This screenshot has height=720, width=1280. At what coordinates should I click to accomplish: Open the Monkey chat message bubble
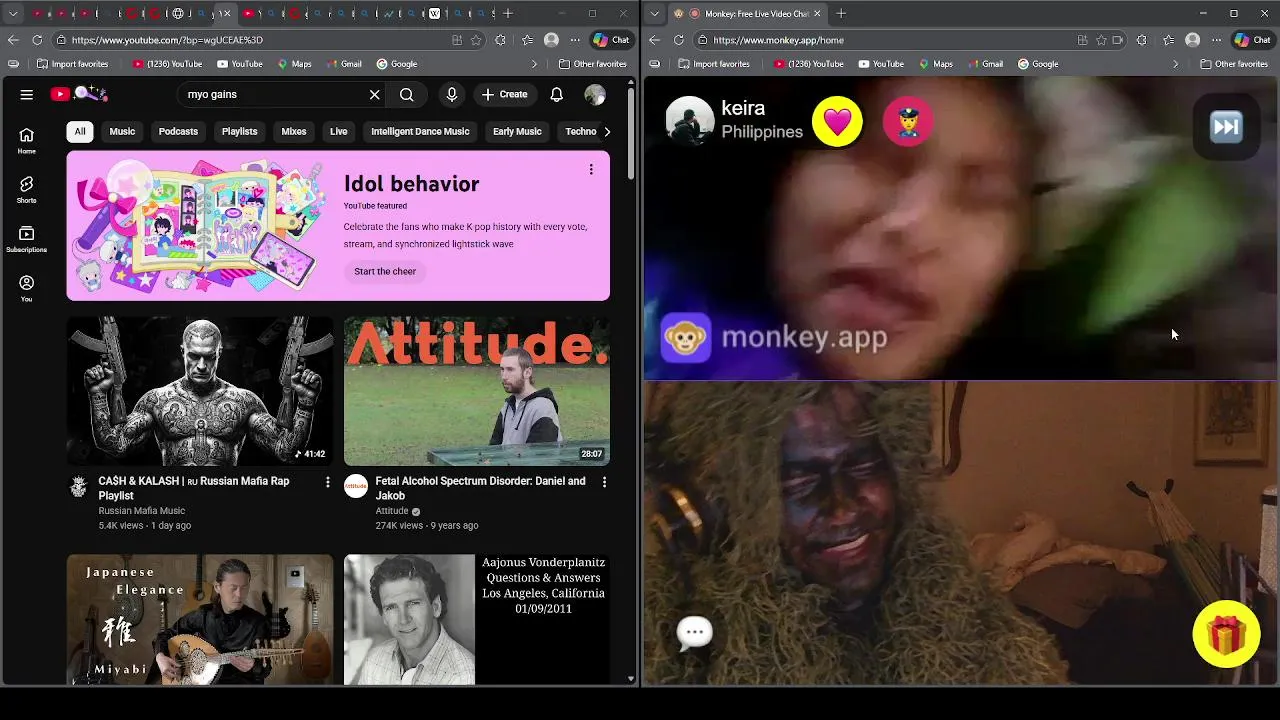point(694,632)
